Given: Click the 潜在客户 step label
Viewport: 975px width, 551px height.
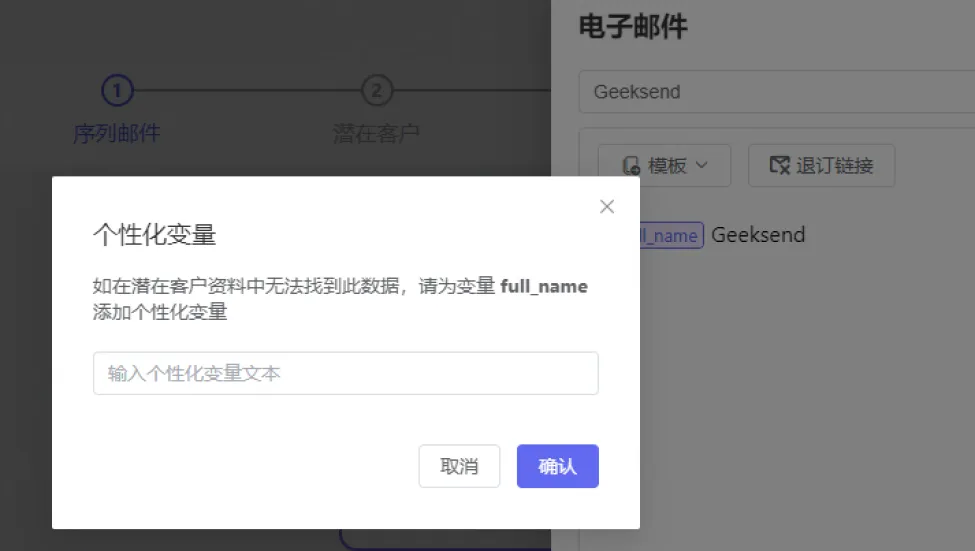Looking at the screenshot, I should (376, 133).
